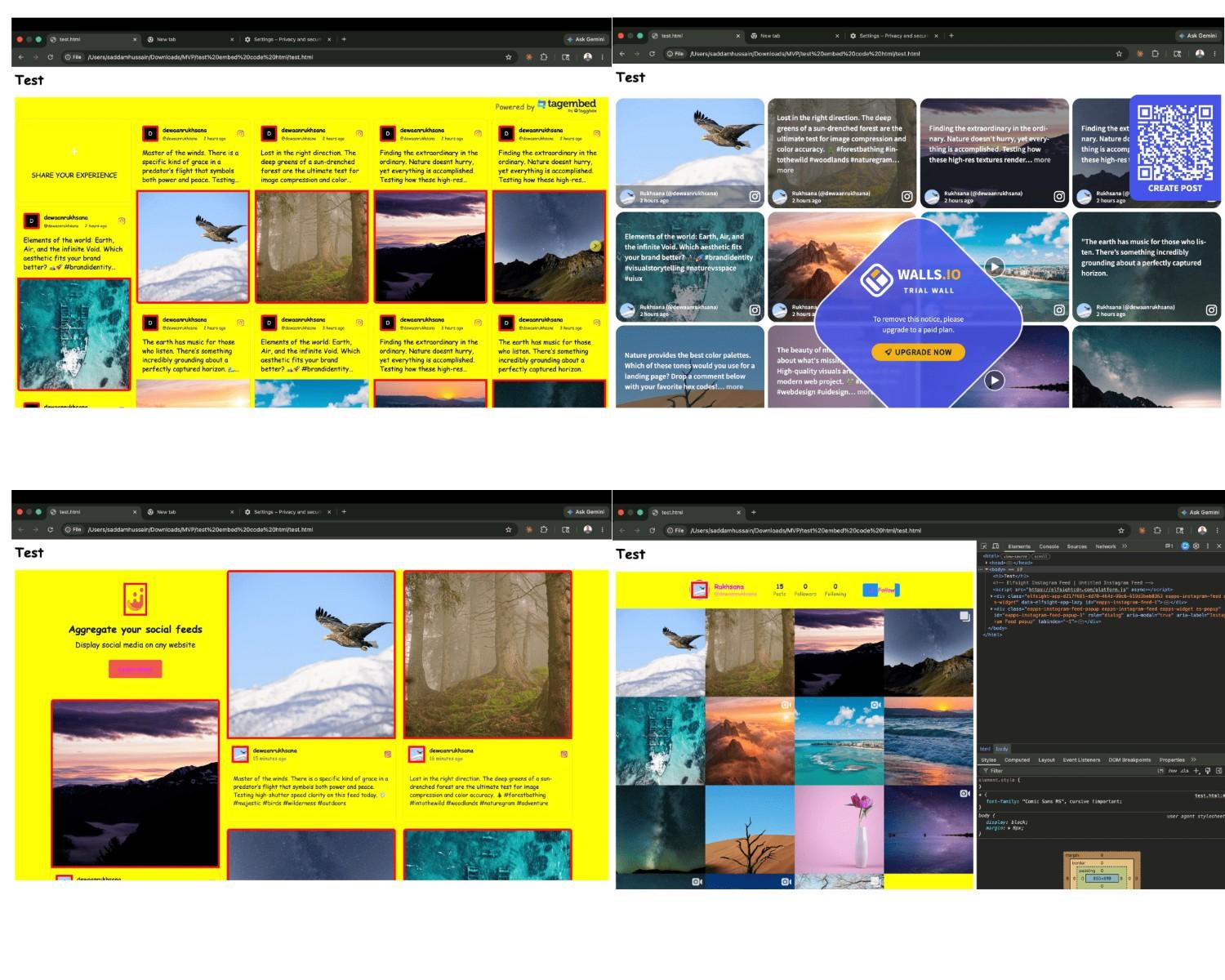Open the Event Listeners tab in DevTools
The width and height of the screenshot is (1225, 980).
(1081, 759)
